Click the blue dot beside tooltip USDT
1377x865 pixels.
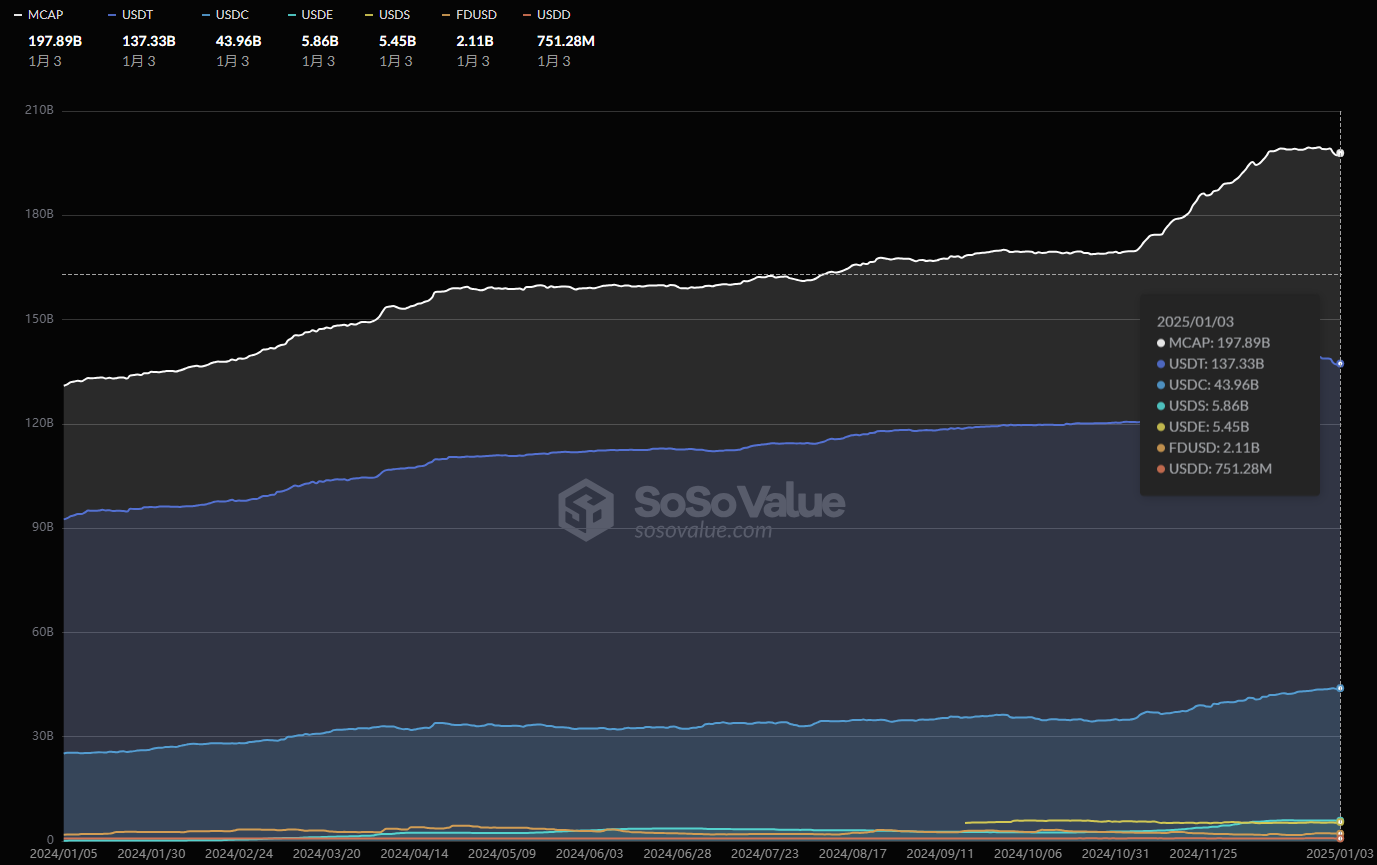pyautogui.click(x=1161, y=364)
